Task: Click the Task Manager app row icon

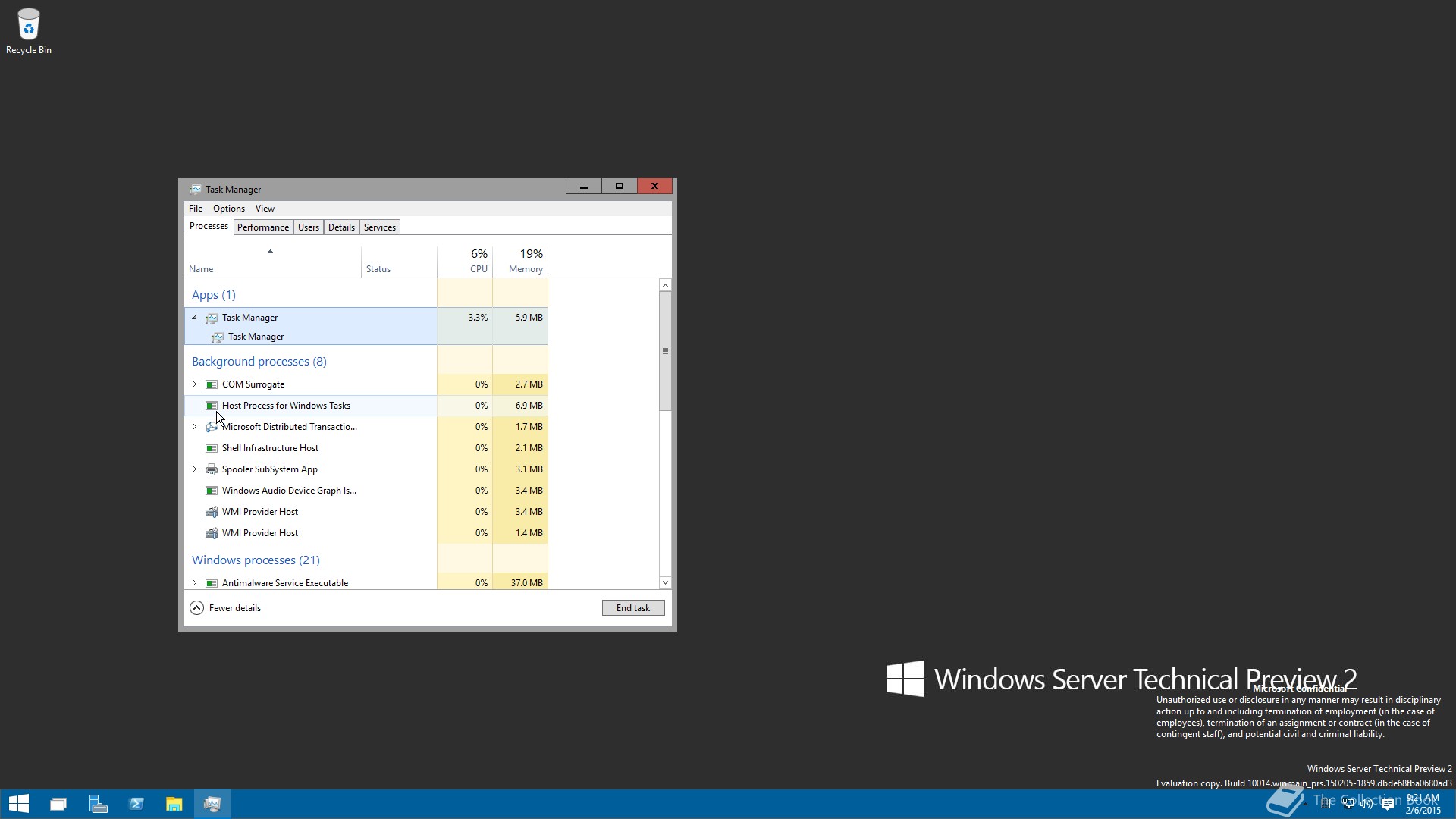Action: click(x=212, y=318)
